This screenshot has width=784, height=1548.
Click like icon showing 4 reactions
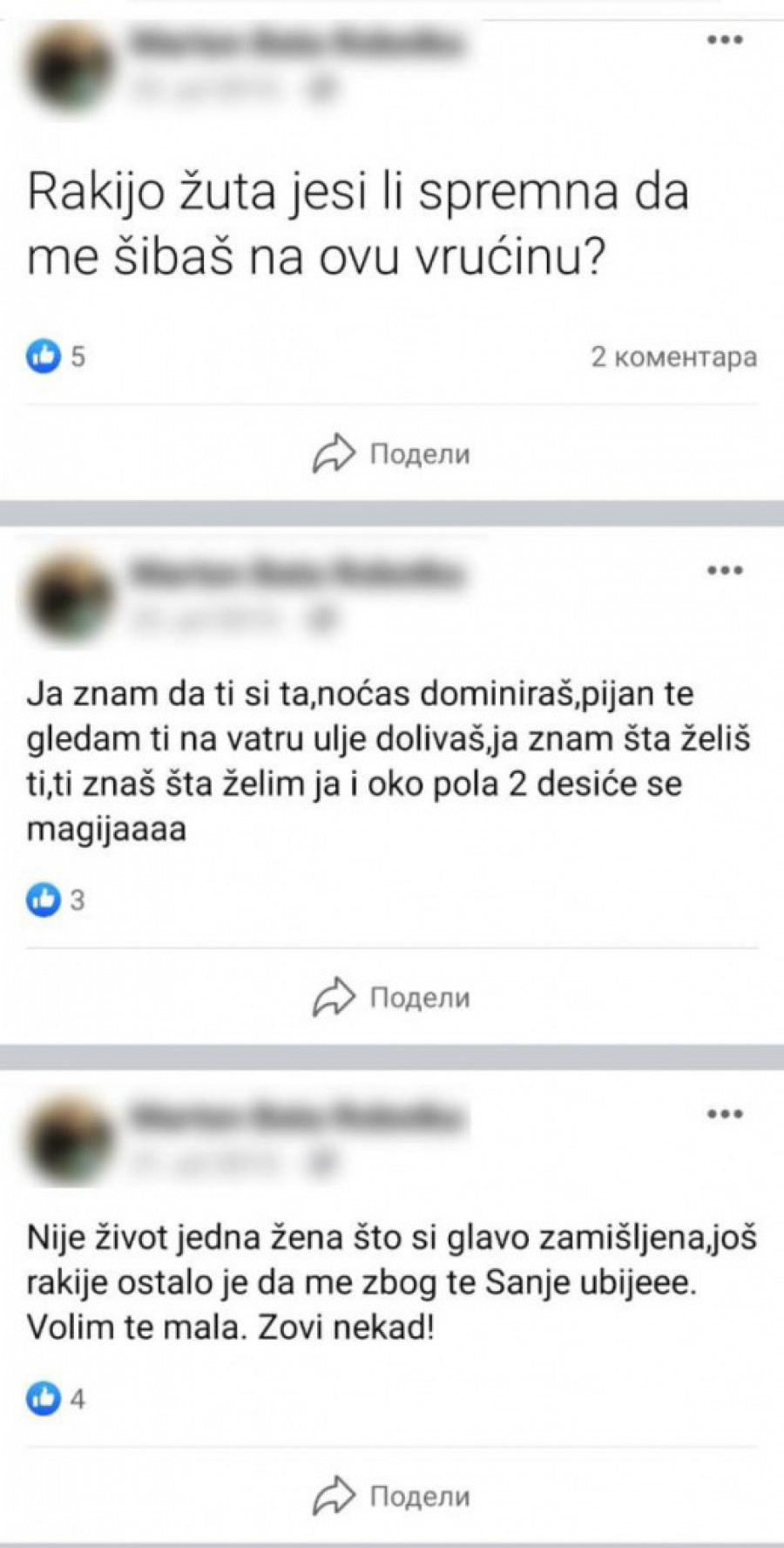[44, 1399]
